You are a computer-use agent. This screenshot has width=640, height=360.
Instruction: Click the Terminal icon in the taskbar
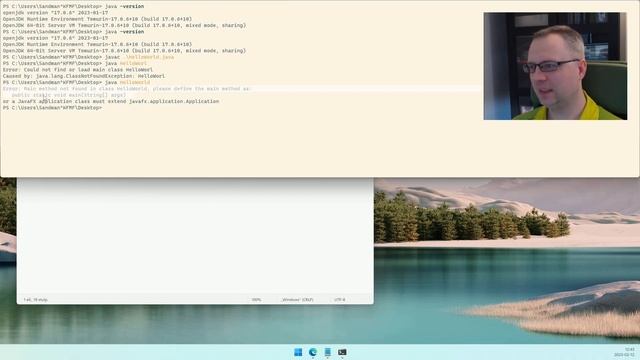click(x=342, y=352)
